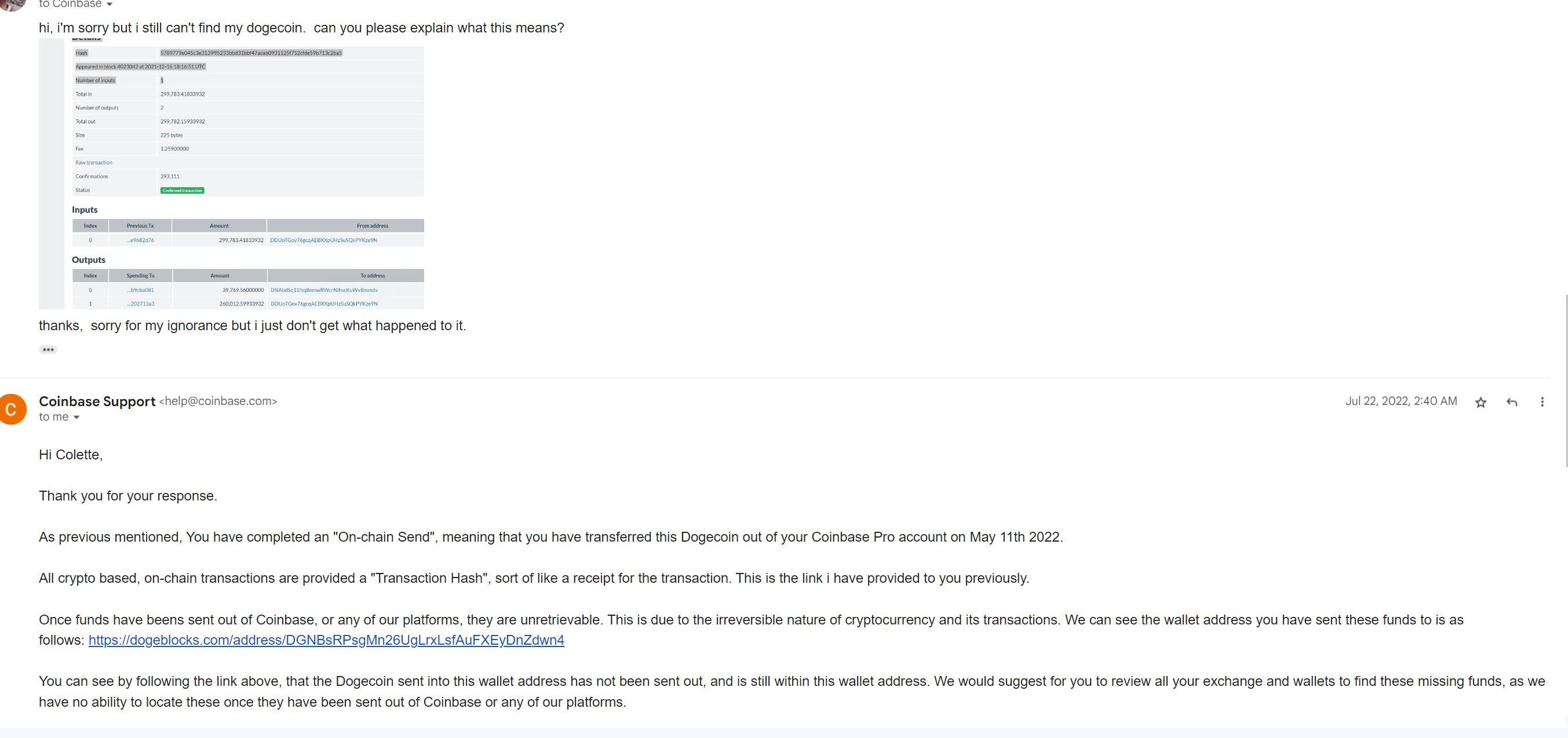
Task: Open the Raw transaction link
Action: point(93,162)
